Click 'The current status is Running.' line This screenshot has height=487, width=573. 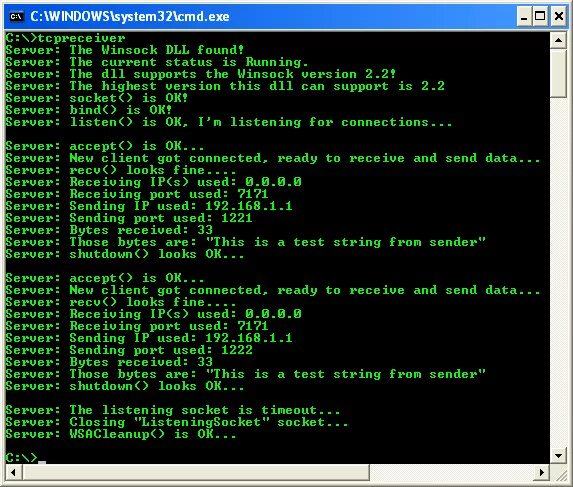157,62
